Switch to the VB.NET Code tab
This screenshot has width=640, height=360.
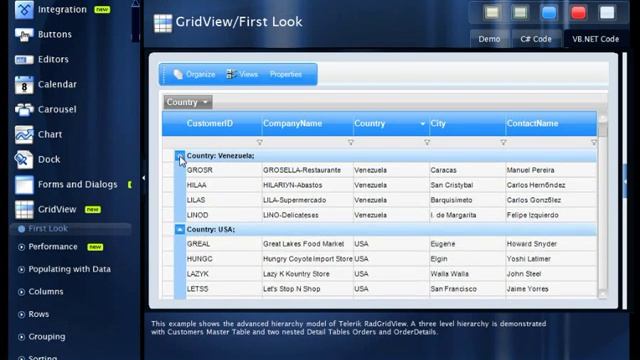coord(596,39)
